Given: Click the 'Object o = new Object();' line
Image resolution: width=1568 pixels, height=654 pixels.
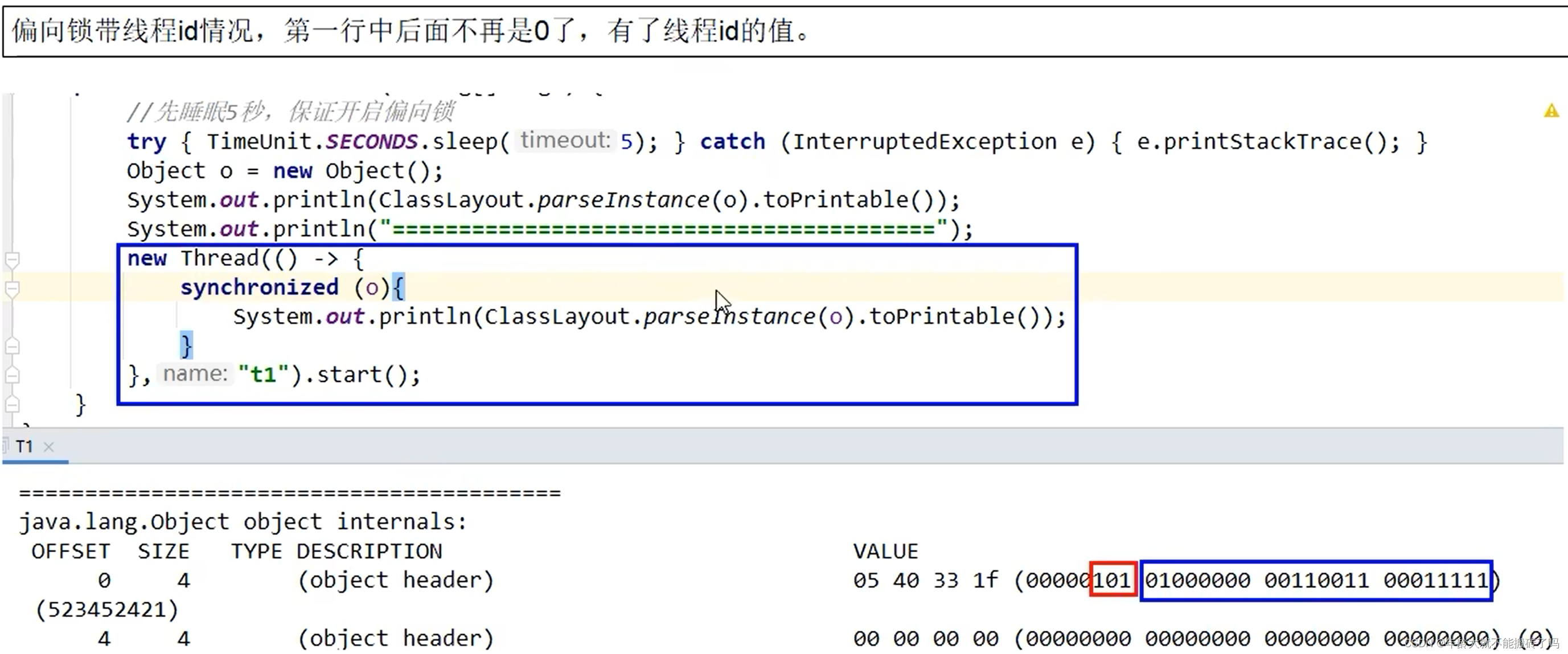Looking at the screenshot, I should point(285,171).
